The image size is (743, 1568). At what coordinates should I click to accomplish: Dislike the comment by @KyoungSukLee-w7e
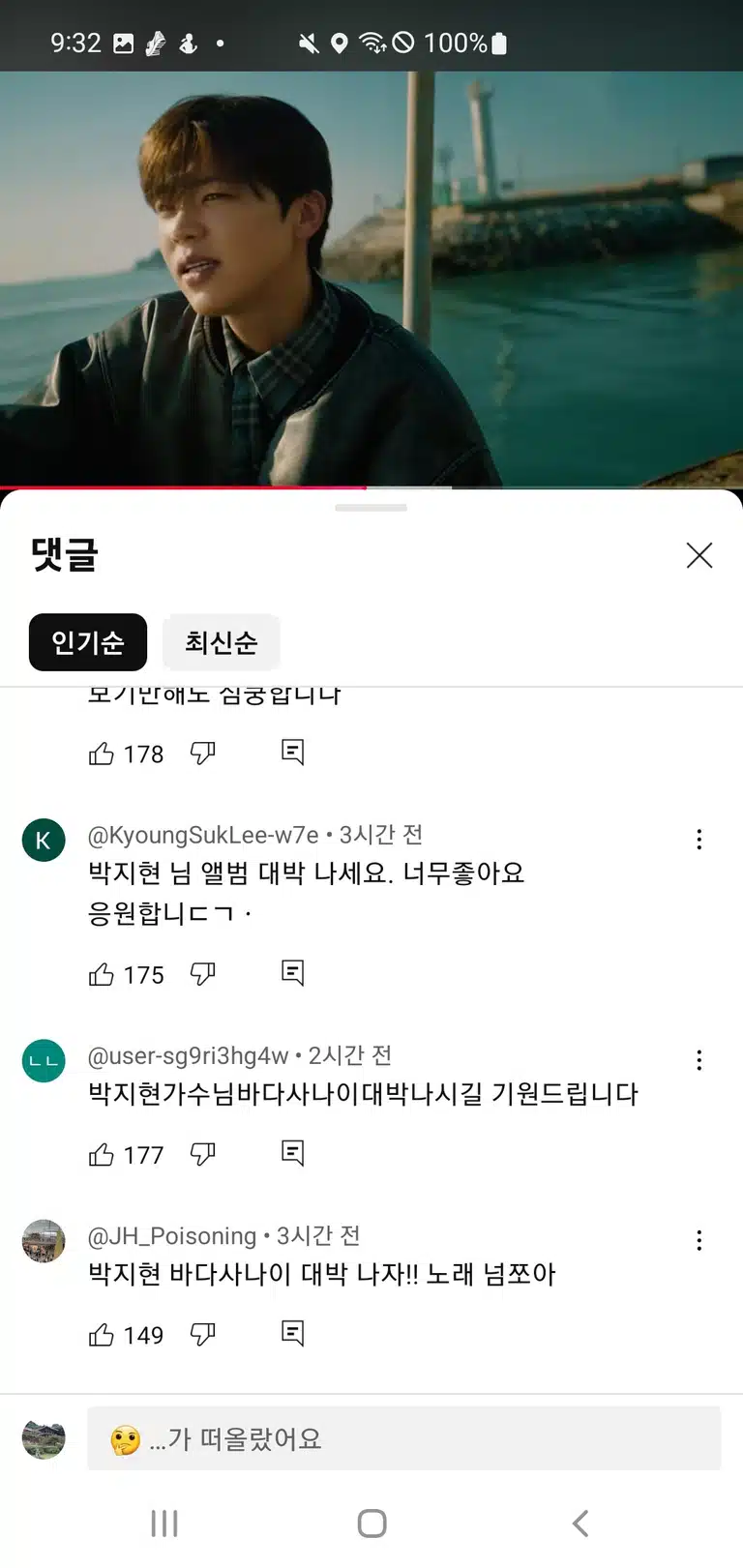click(202, 974)
